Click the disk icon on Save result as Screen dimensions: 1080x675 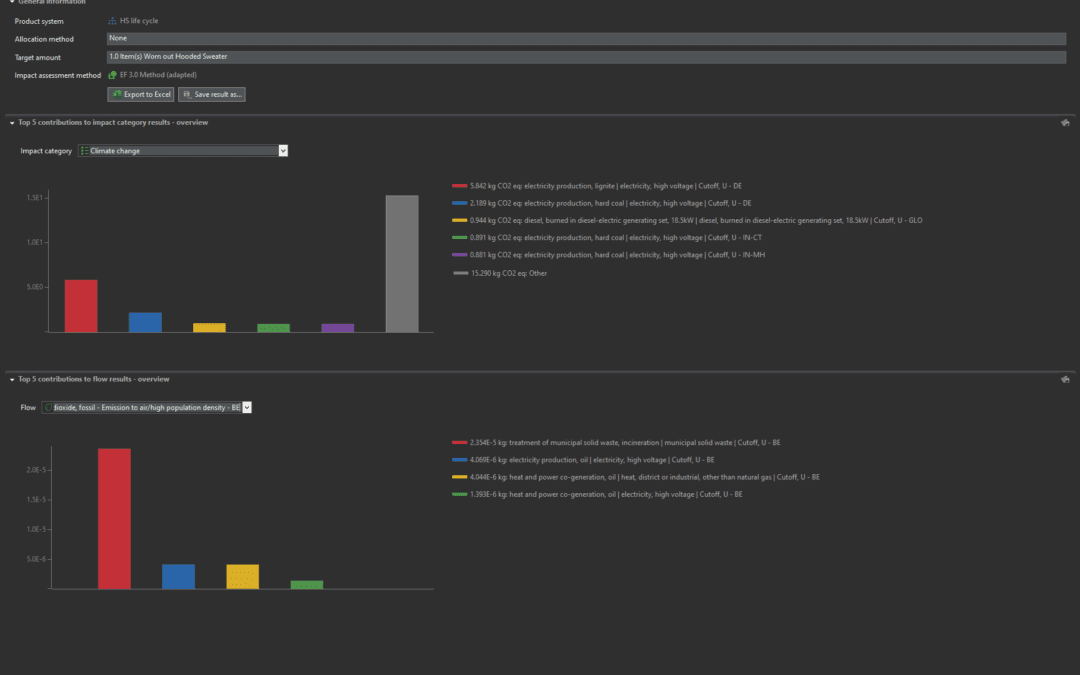tap(187, 94)
